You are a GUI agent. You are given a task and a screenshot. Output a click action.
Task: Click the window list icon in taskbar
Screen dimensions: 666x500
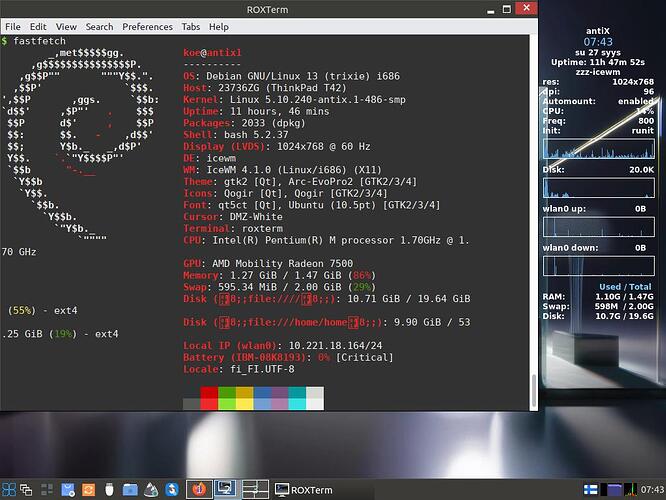coord(26,490)
